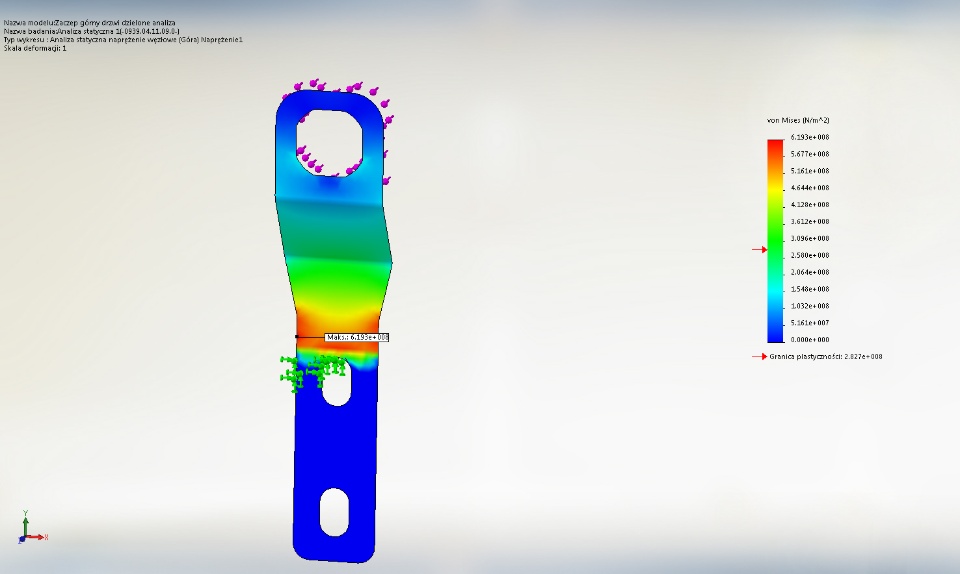960x574 pixels.
Task: Click legend value 5.677e+008
Action: (809, 154)
